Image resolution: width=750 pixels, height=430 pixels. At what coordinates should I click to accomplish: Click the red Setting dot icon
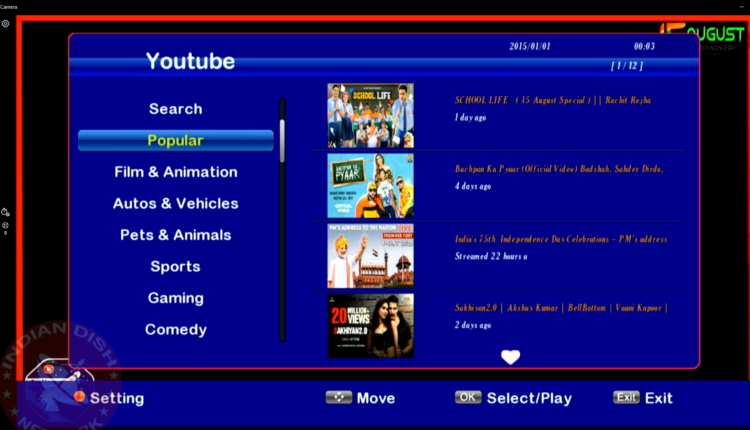click(79, 397)
